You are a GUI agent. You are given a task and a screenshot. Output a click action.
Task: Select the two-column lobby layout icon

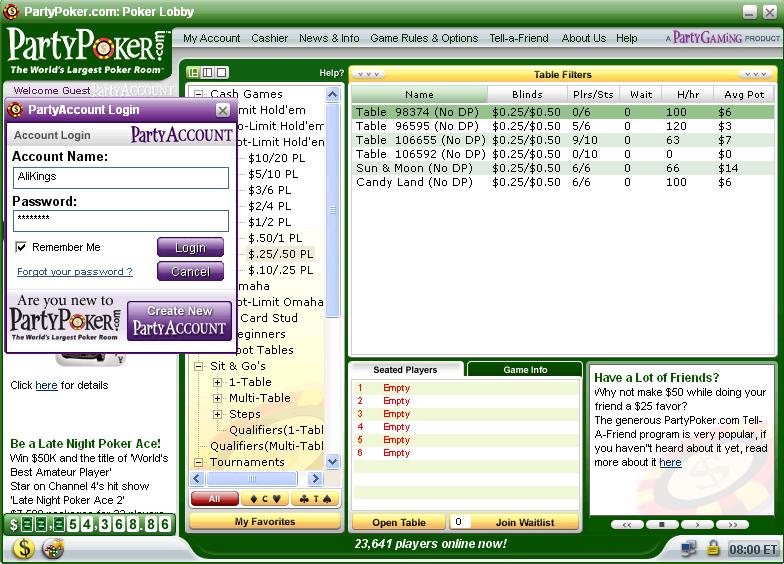click(x=207, y=72)
